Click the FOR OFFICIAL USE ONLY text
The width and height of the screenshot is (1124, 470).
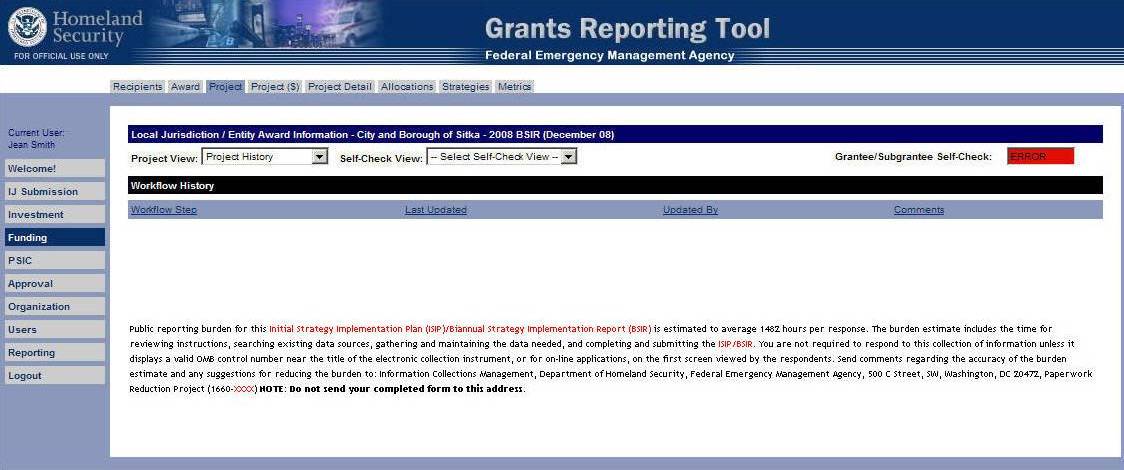(61, 56)
